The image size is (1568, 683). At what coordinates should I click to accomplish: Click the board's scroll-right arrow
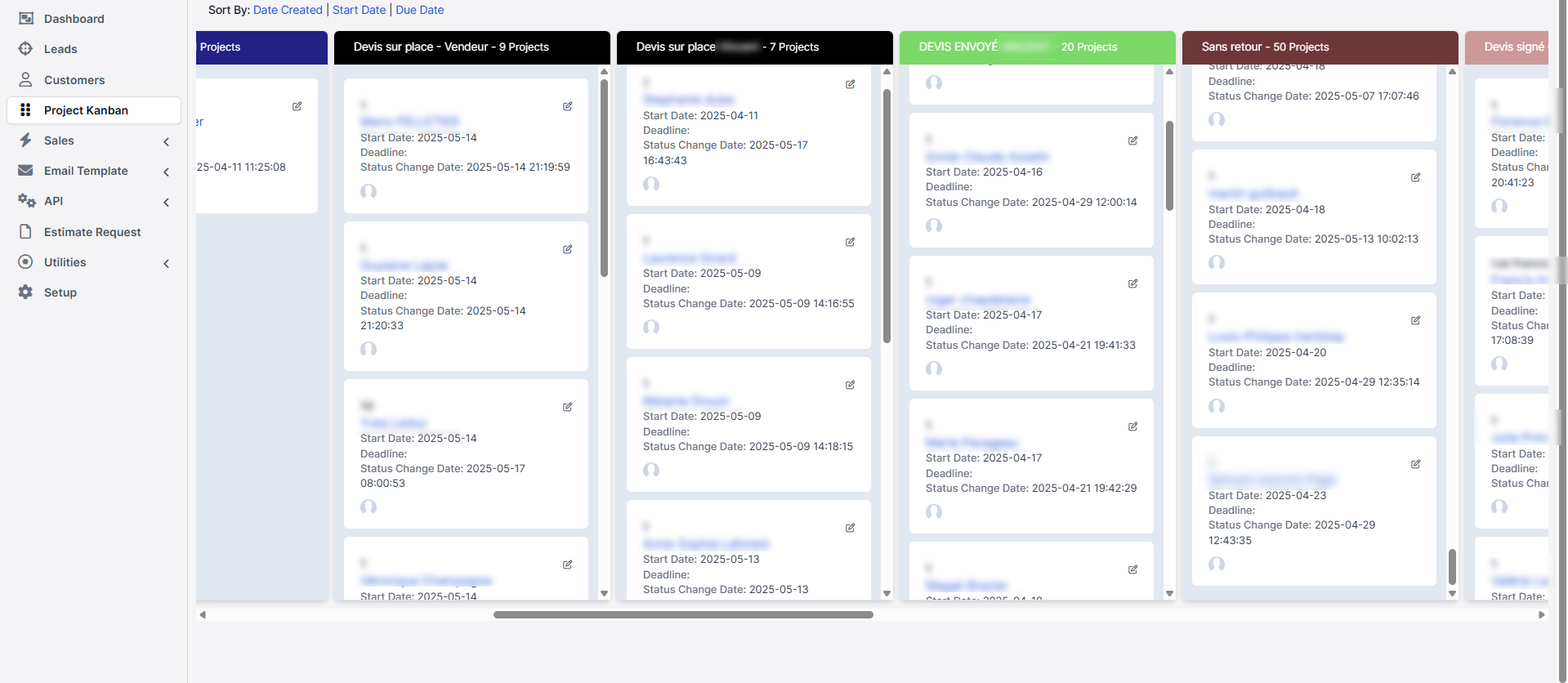pos(1542,615)
